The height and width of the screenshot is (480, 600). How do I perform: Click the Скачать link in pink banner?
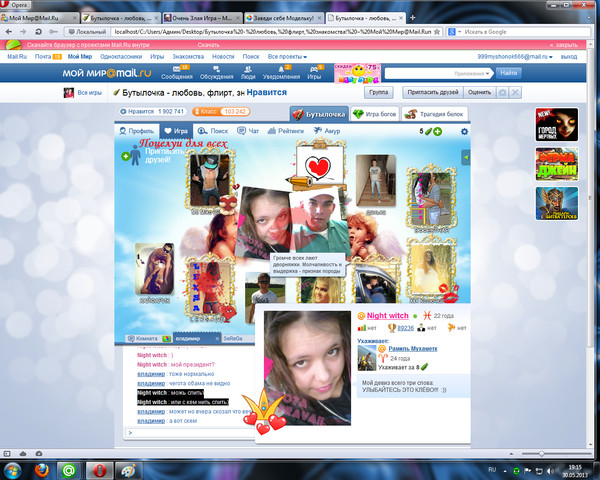click(x=209, y=45)
